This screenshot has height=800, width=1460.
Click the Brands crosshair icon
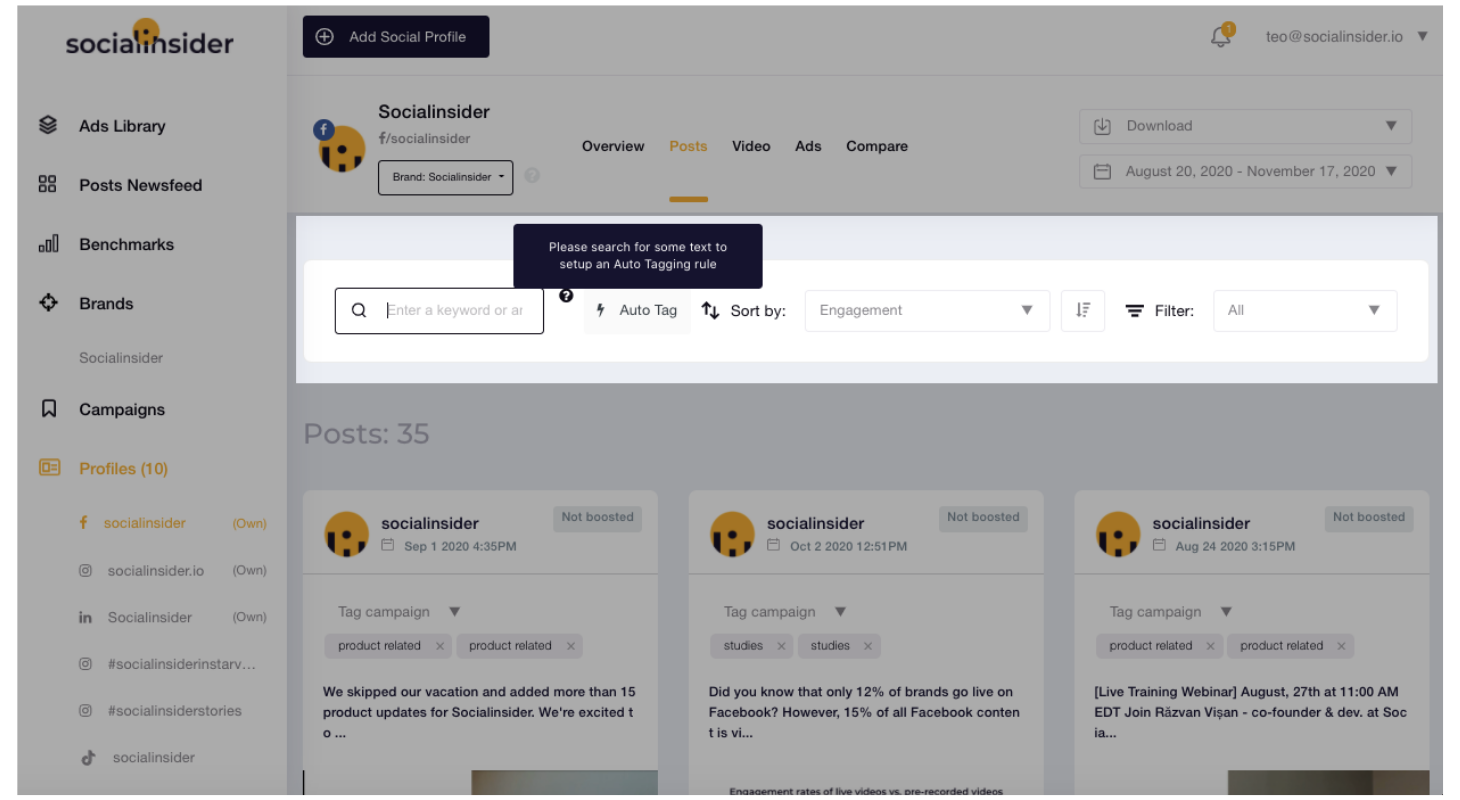48,303
